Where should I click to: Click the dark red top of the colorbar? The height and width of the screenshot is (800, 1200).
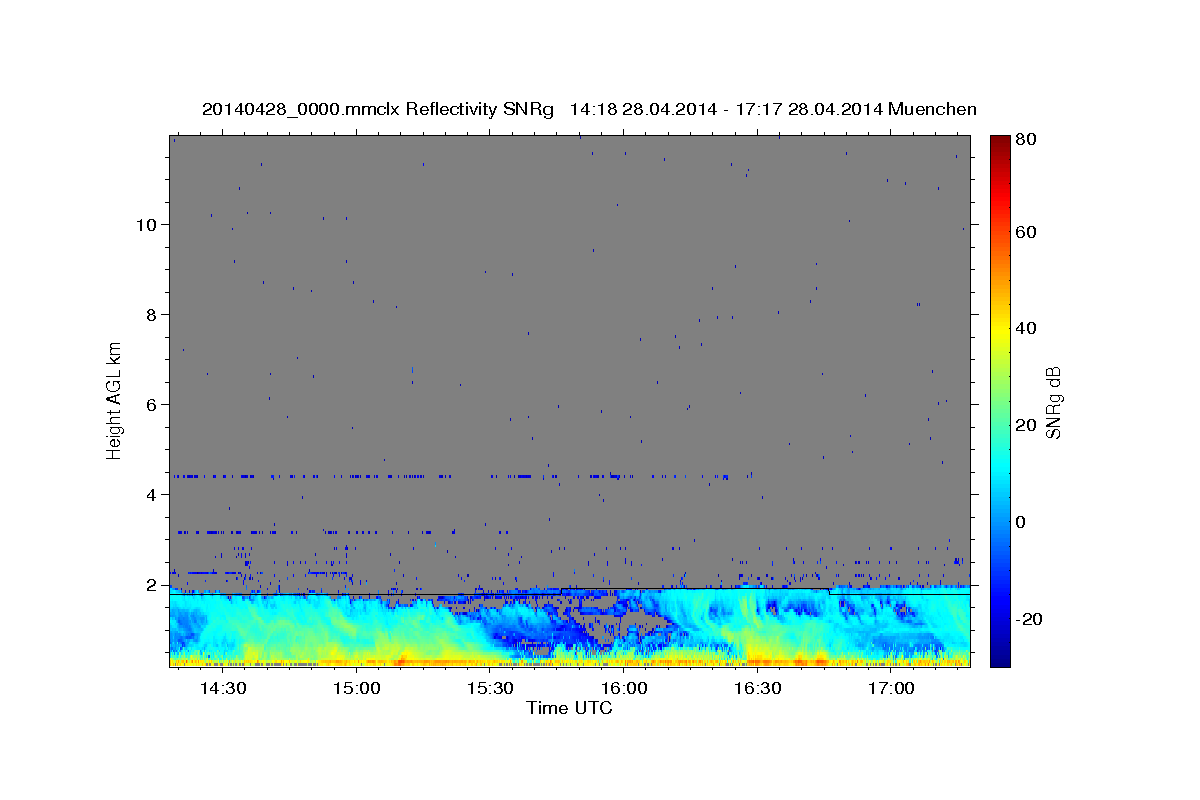[x=999, y=144]
